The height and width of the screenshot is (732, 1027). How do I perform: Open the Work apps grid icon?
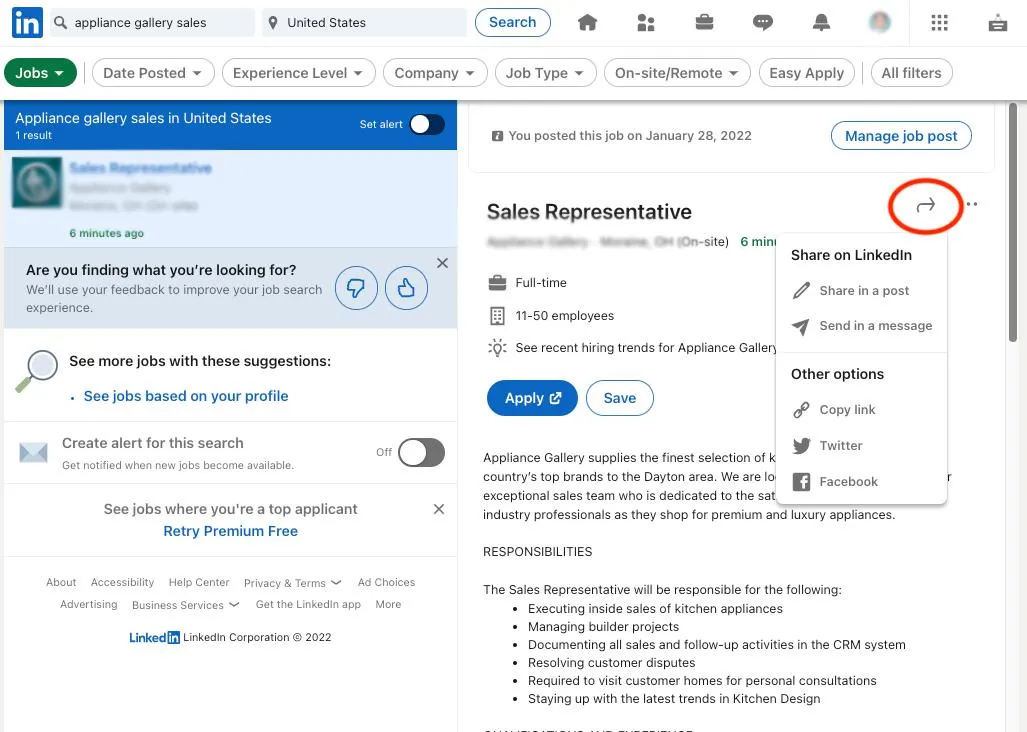click(939, 23)
